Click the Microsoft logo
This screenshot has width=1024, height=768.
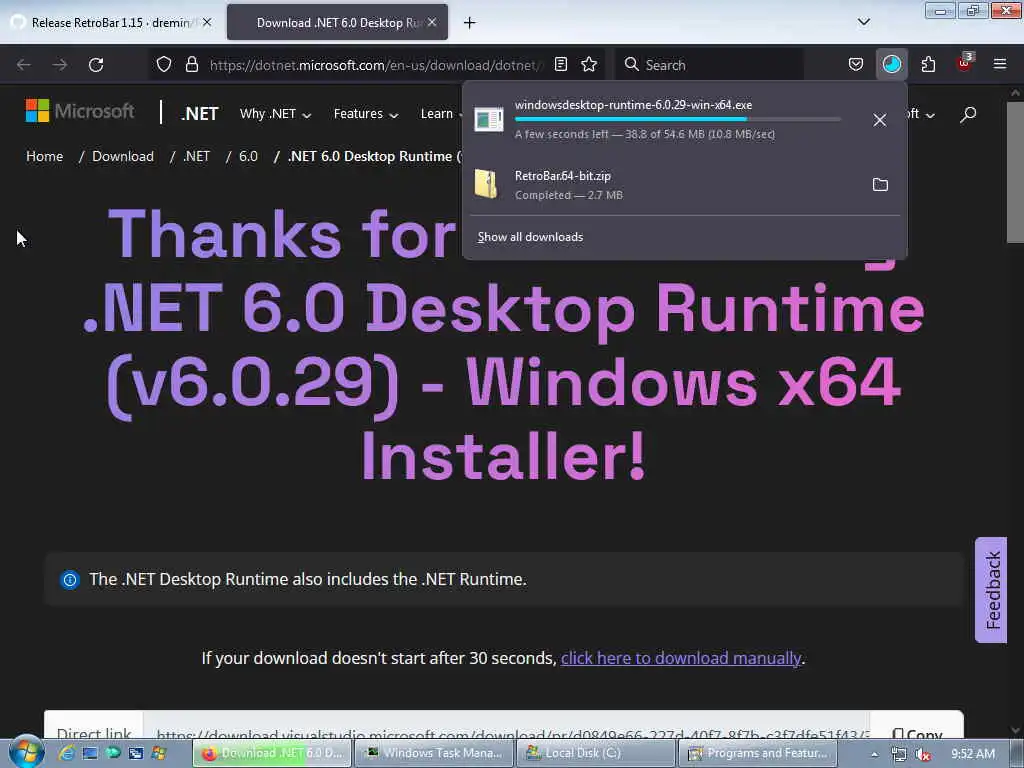[x=80, y=111]
